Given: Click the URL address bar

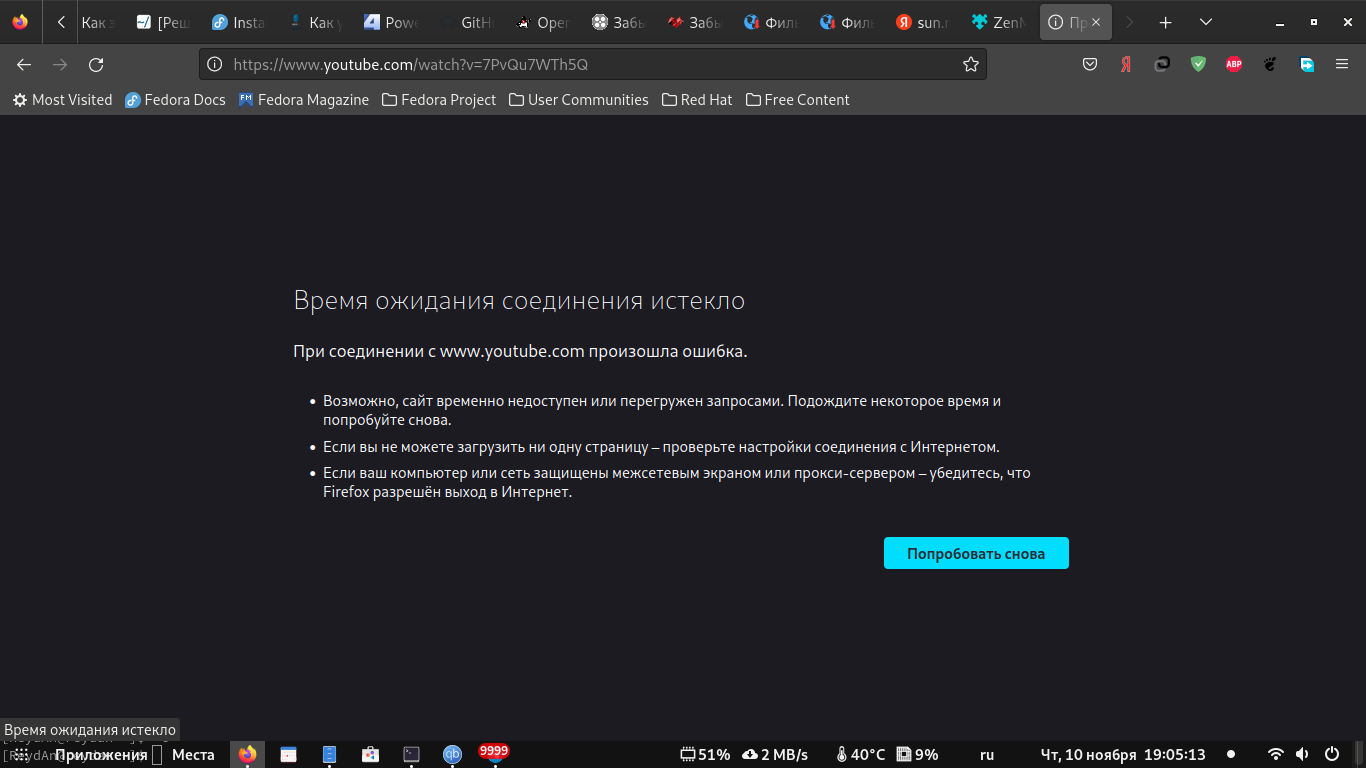Looking at the screenshot, I should coord(593,65).
